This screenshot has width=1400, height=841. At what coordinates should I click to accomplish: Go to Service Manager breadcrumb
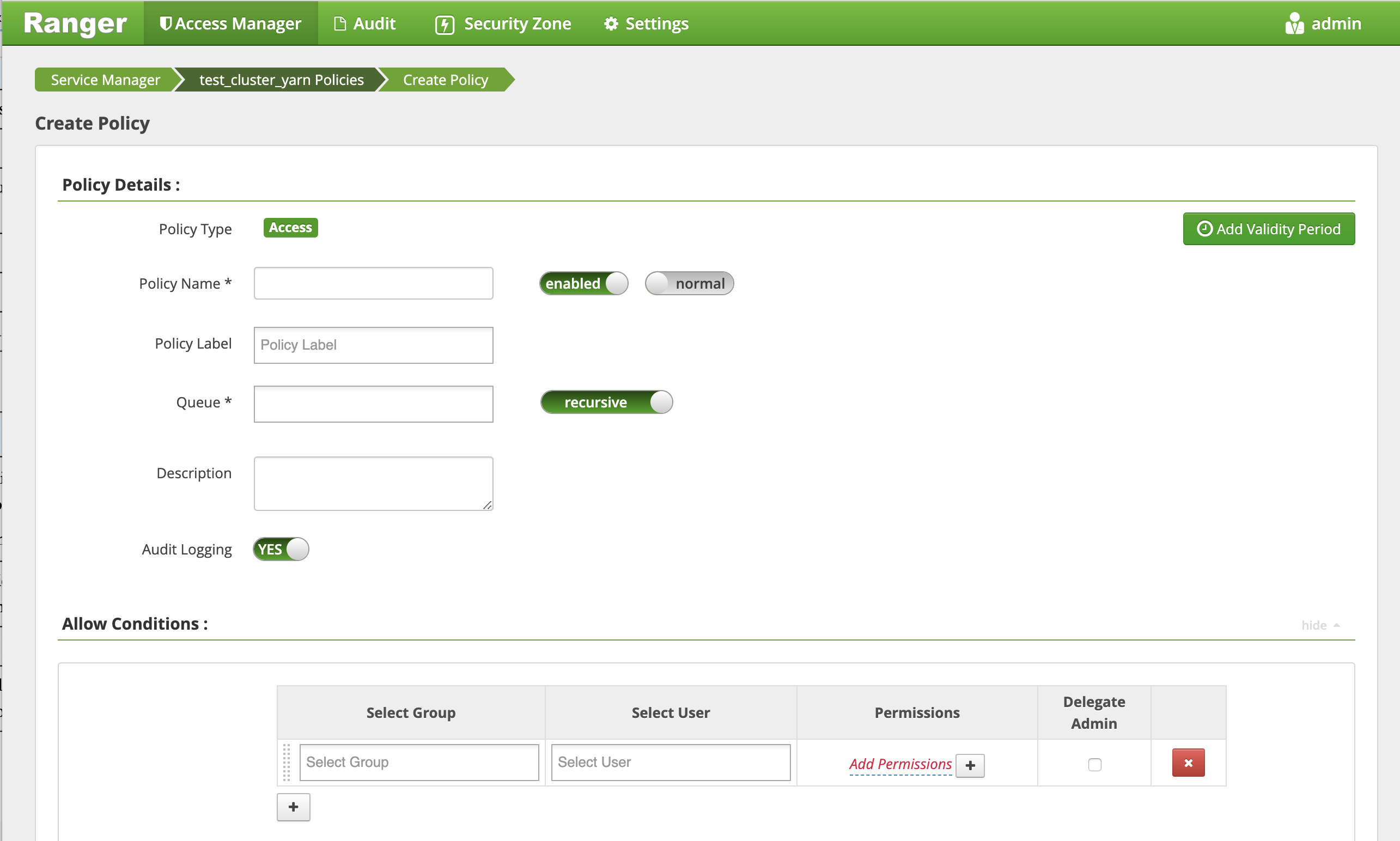(x=106, y=80)
